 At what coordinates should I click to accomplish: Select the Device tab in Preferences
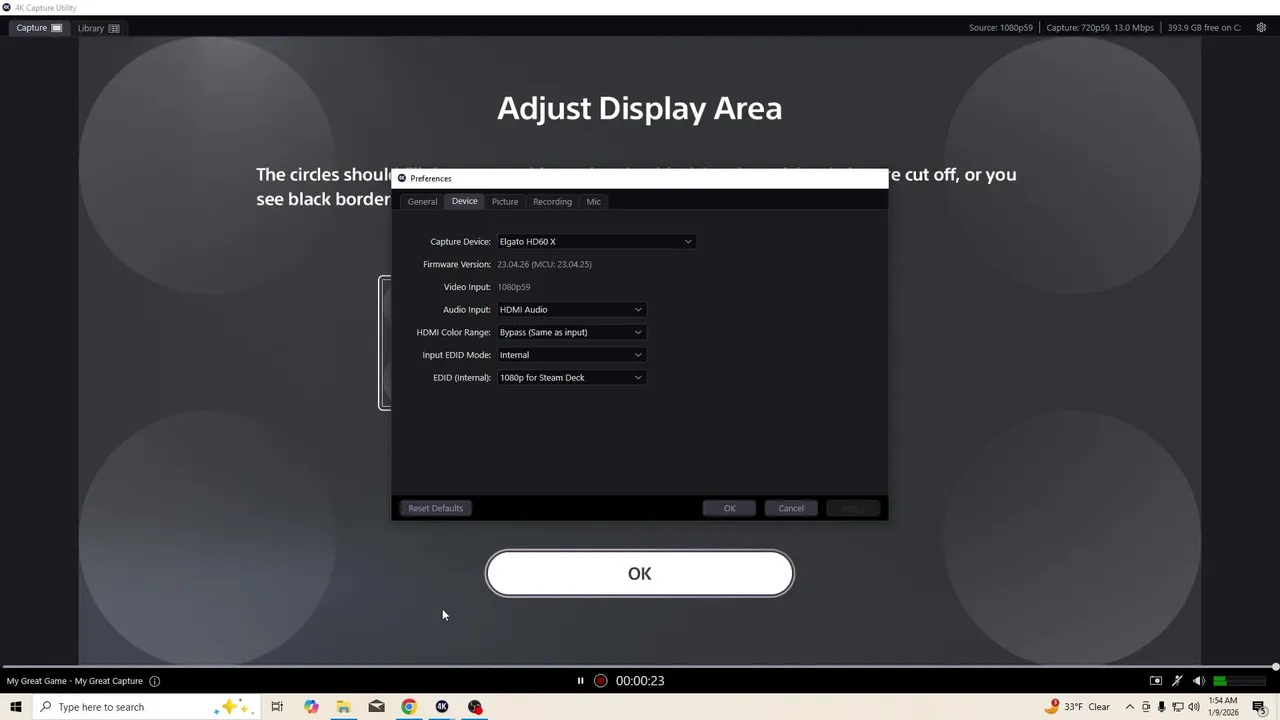464,201
